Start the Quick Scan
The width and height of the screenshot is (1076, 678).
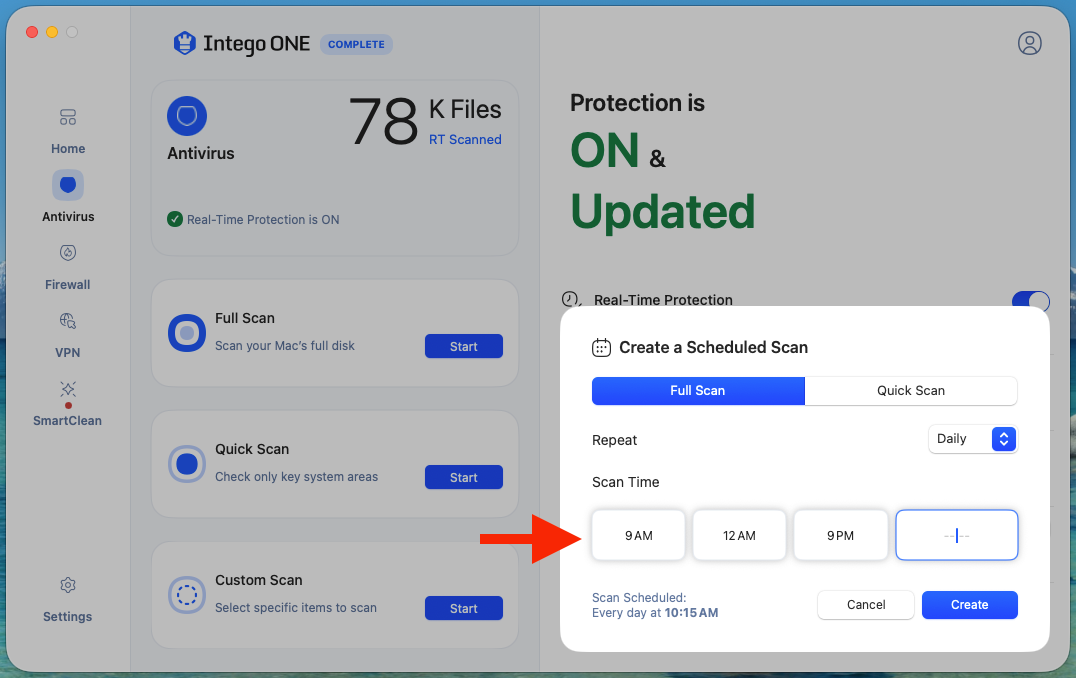[x=464, y=478]
